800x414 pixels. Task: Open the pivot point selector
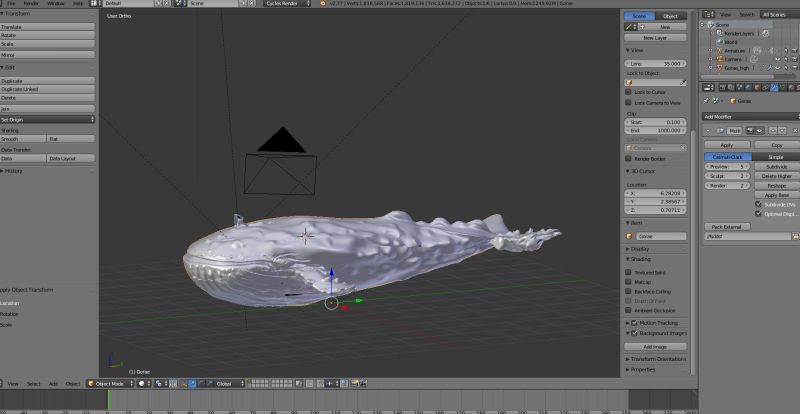coord(159,383)
